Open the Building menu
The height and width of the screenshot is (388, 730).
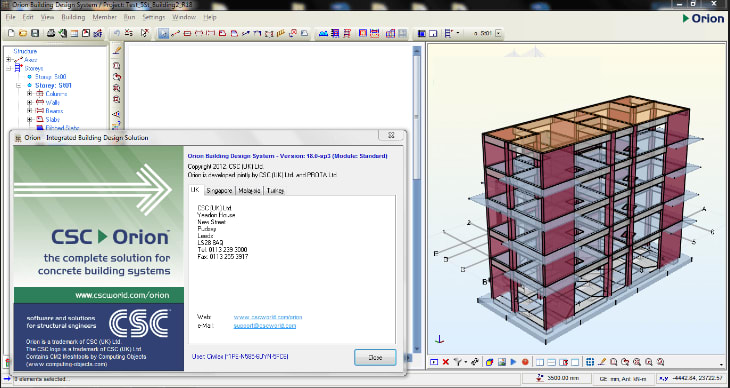[x=73, y=17]
